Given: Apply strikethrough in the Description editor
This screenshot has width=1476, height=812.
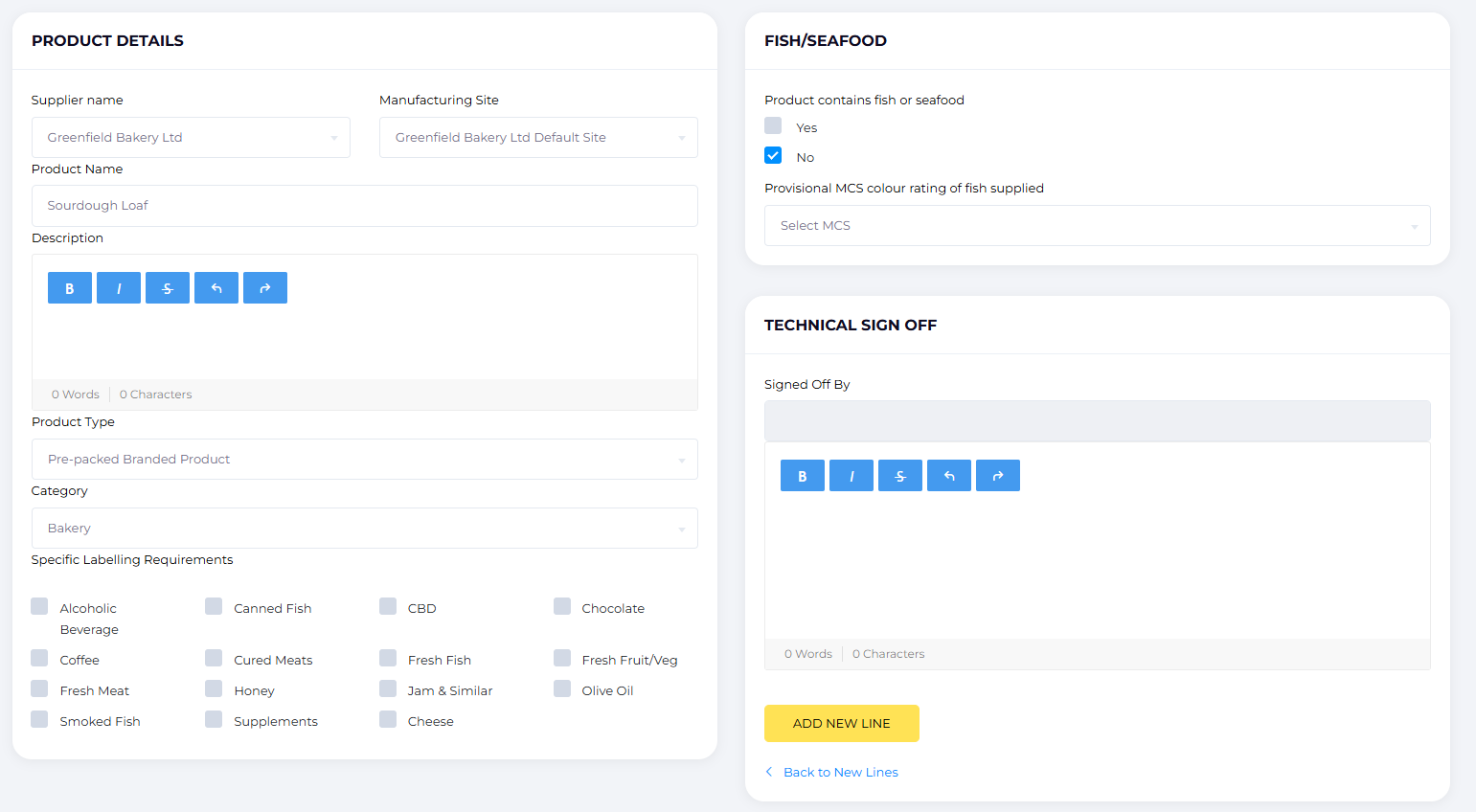Looking at the screenshot, I should (x=168, y=288).
